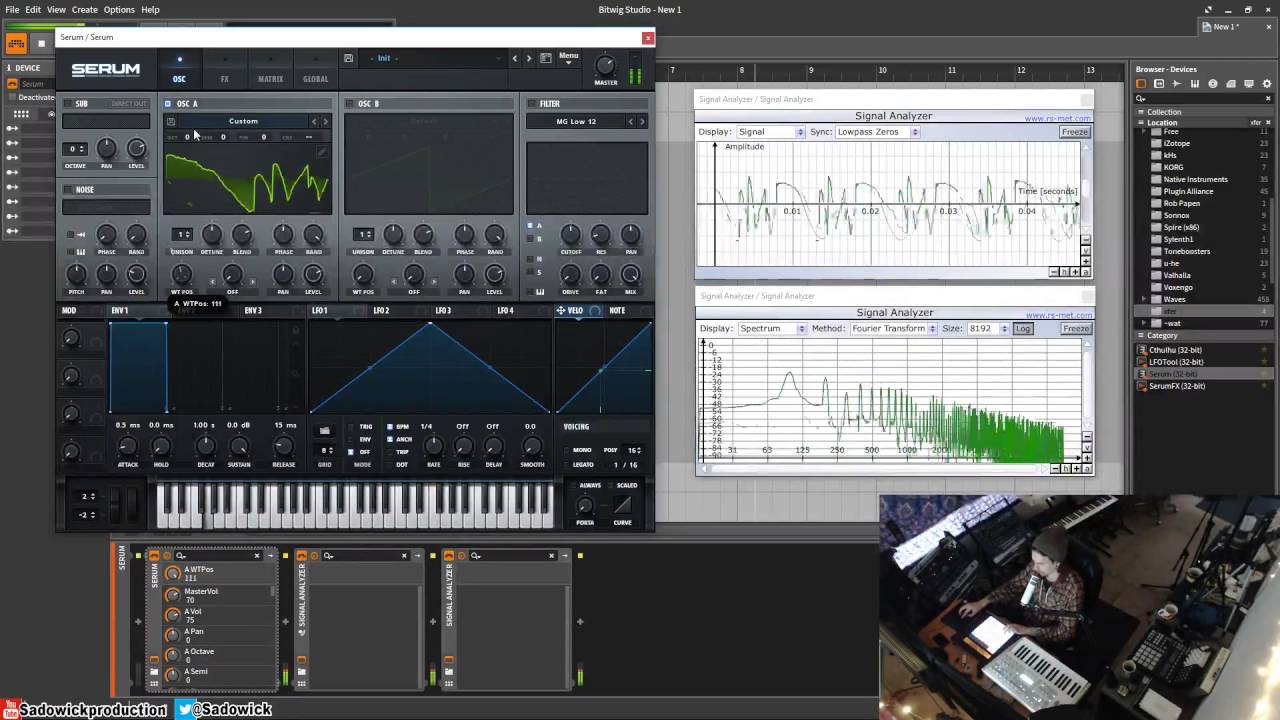The image size is (1280, 720).
Task: Open the filter type MG Low 12 selector
Action: pos(576,122)
